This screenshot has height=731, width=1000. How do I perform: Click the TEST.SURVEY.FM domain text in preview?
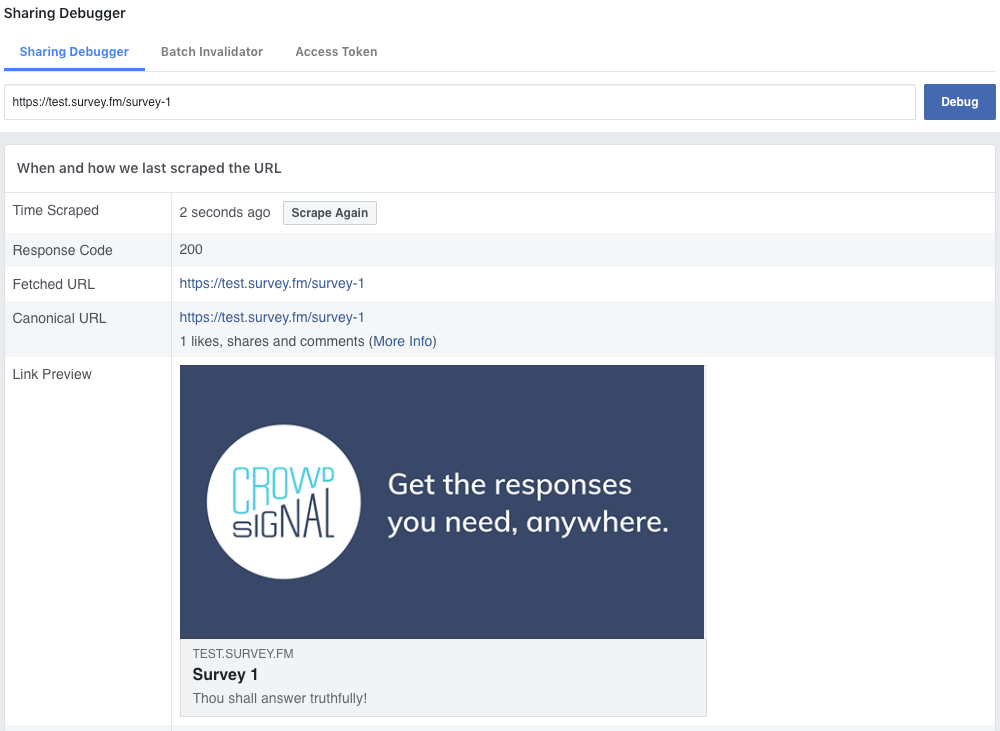pyautogui.click(x=243, y=654)
